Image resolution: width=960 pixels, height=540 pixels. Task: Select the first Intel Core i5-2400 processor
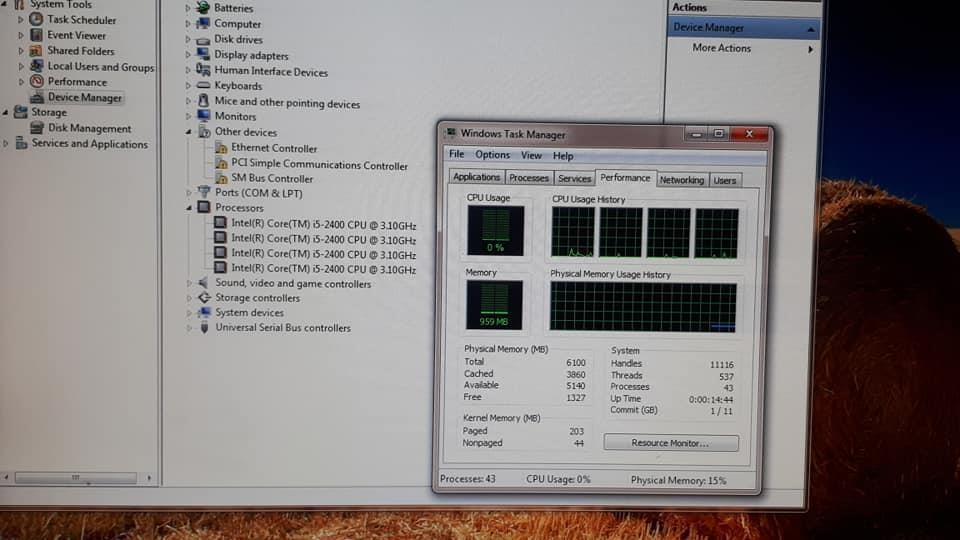[323, 224]
